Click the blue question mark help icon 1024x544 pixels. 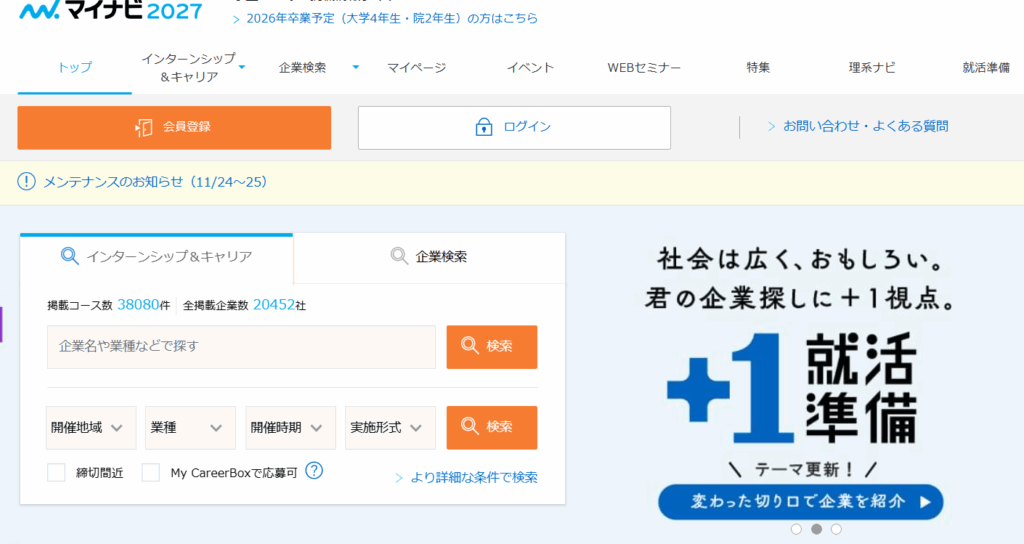(x=314, y=470)
